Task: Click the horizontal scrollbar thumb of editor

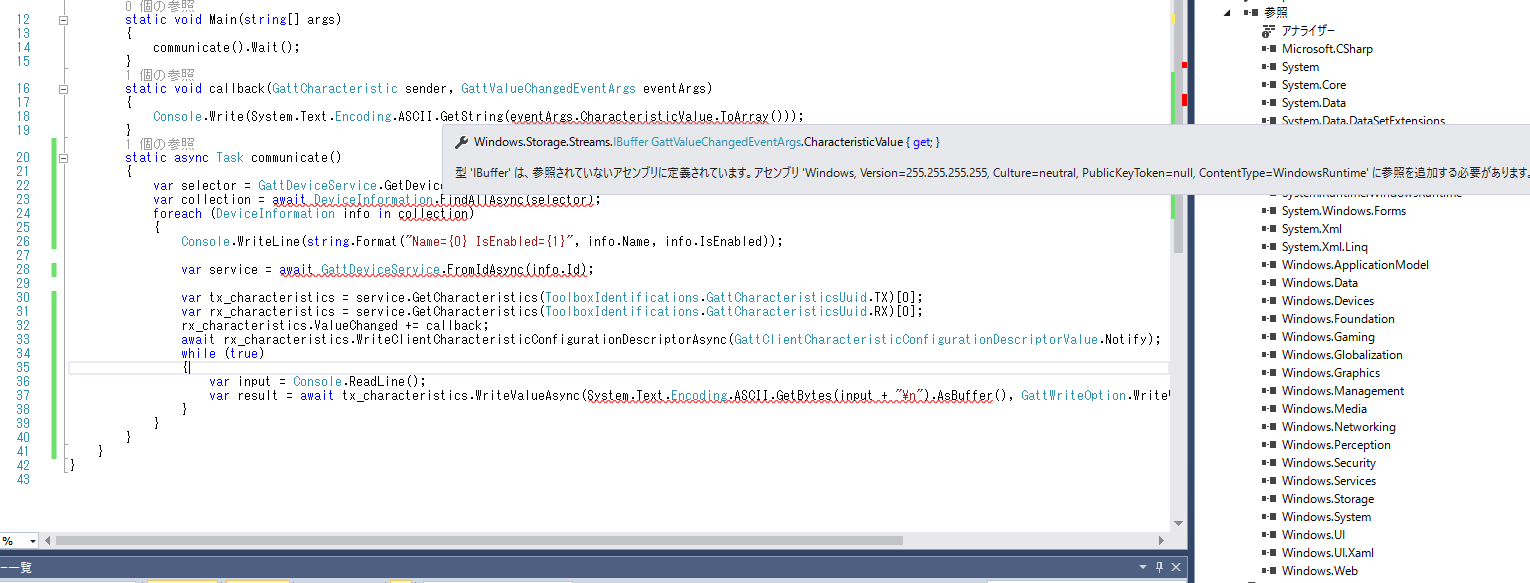Action: [x=478, y=540]
